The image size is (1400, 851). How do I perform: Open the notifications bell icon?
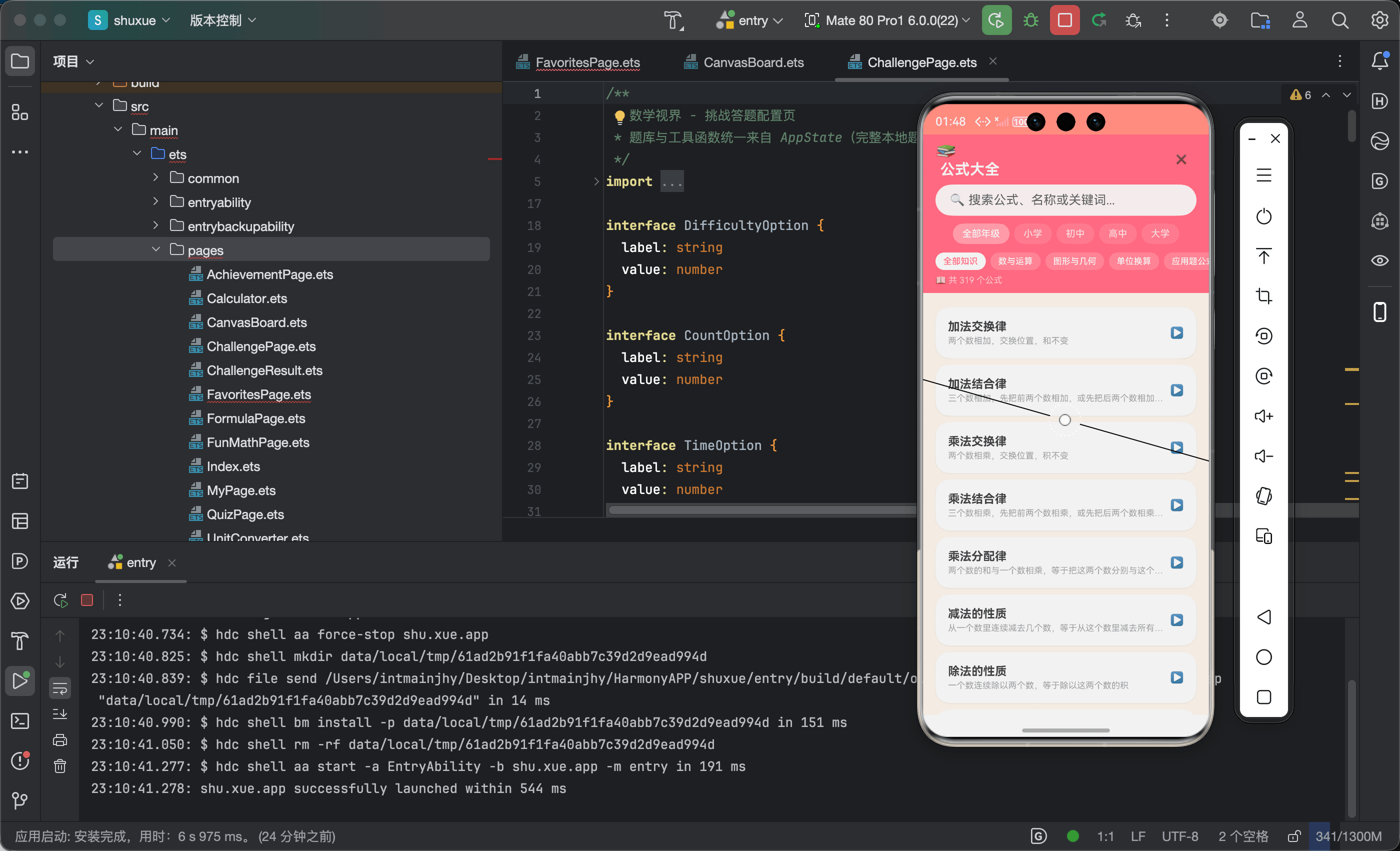pyautogui.click(x=1379, y=61)
